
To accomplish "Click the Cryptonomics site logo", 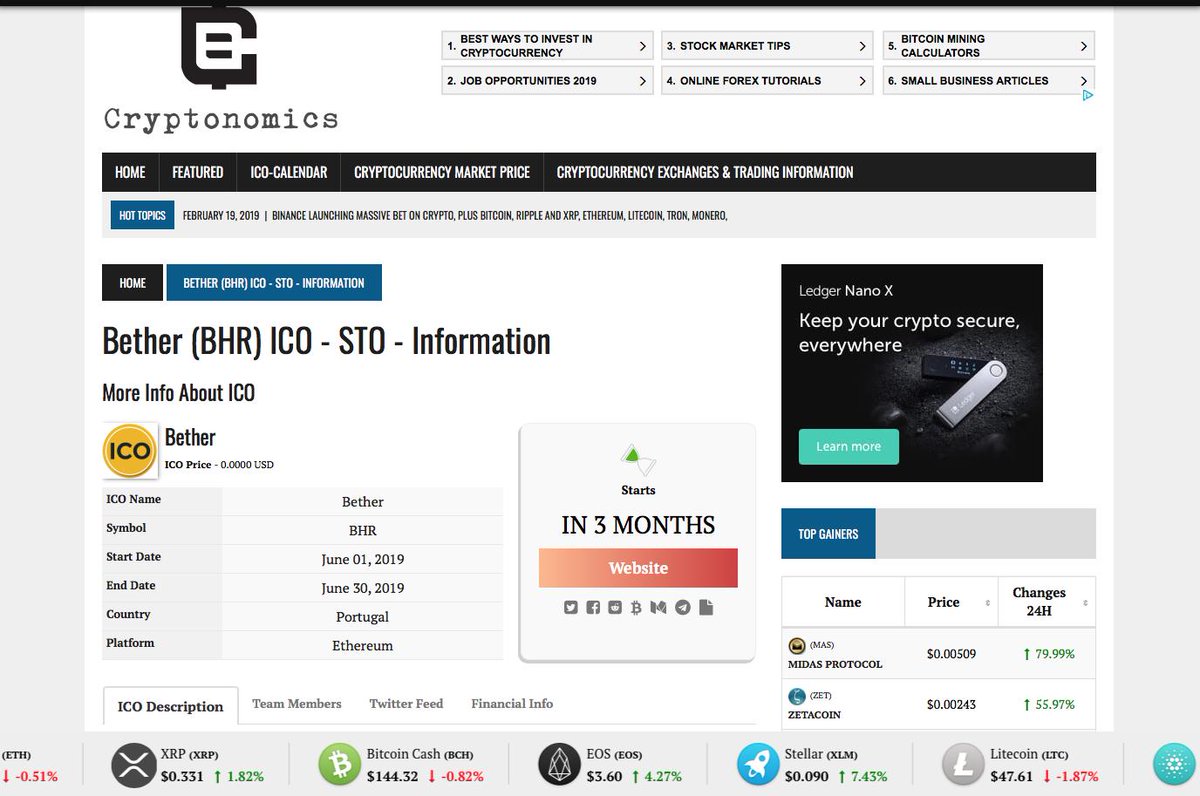I will click(x=220, y=69).
